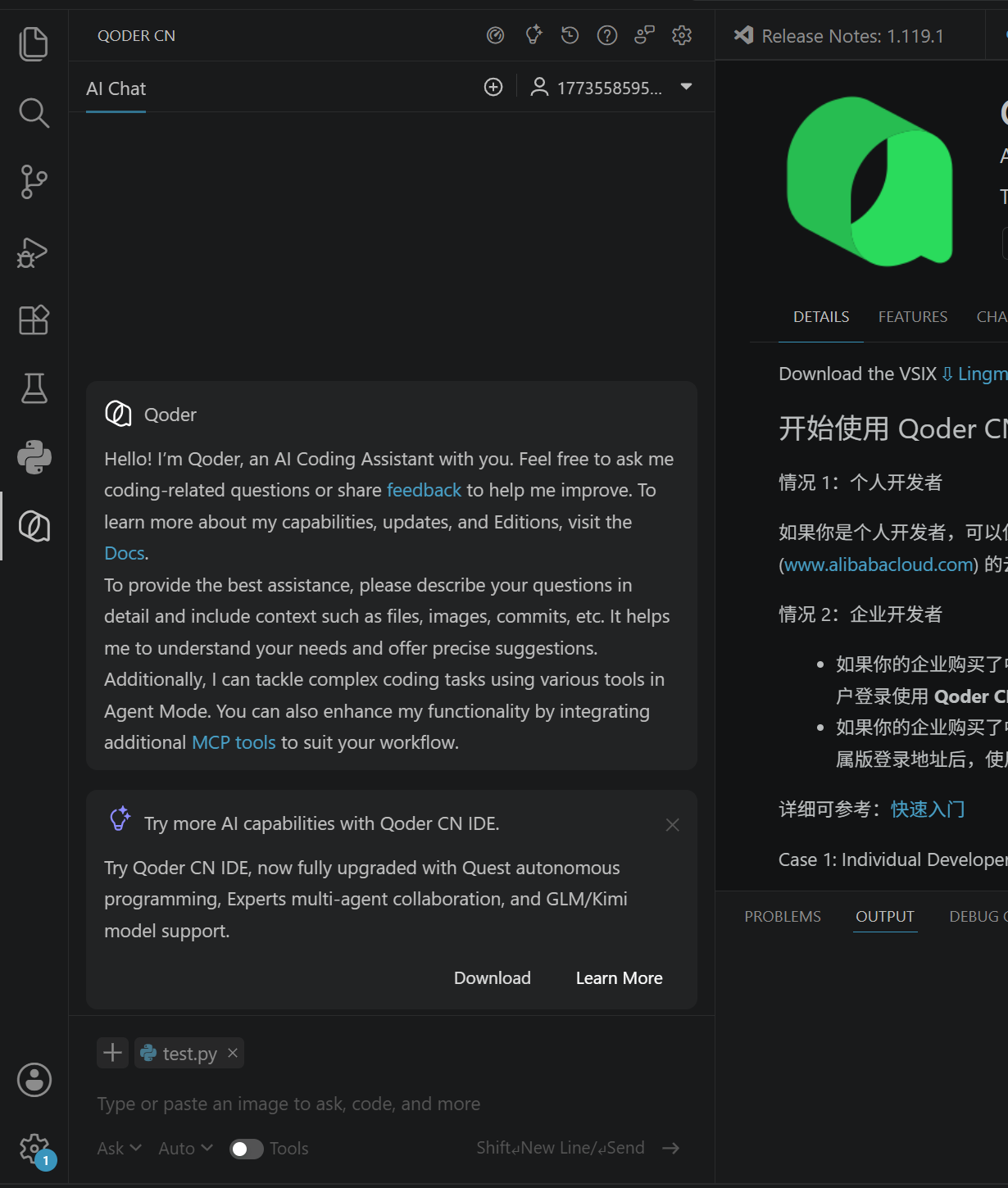Click the Python file icon on test.py chip
This screenshot has height=1188, width=1008.
148,1053
